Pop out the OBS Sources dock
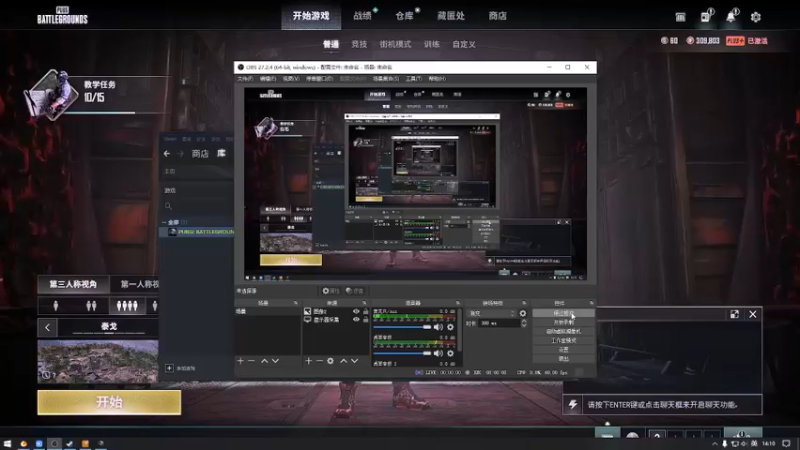 click(x=364, y=303)
